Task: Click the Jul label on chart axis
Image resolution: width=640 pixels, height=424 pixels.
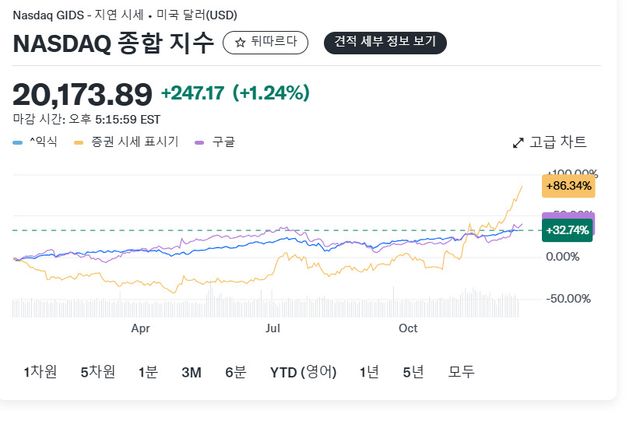Action: tap(272, 327)
